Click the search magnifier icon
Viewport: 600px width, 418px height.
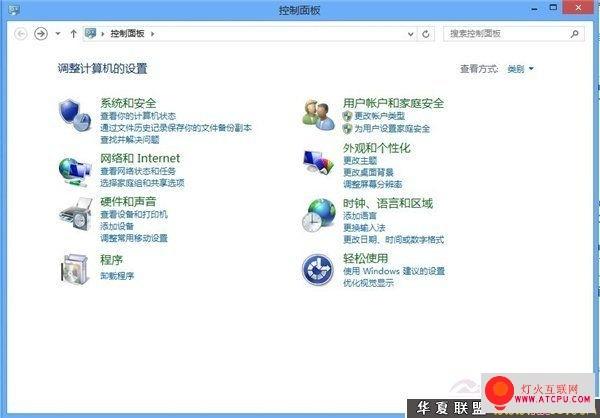click(x=574, y=34)
